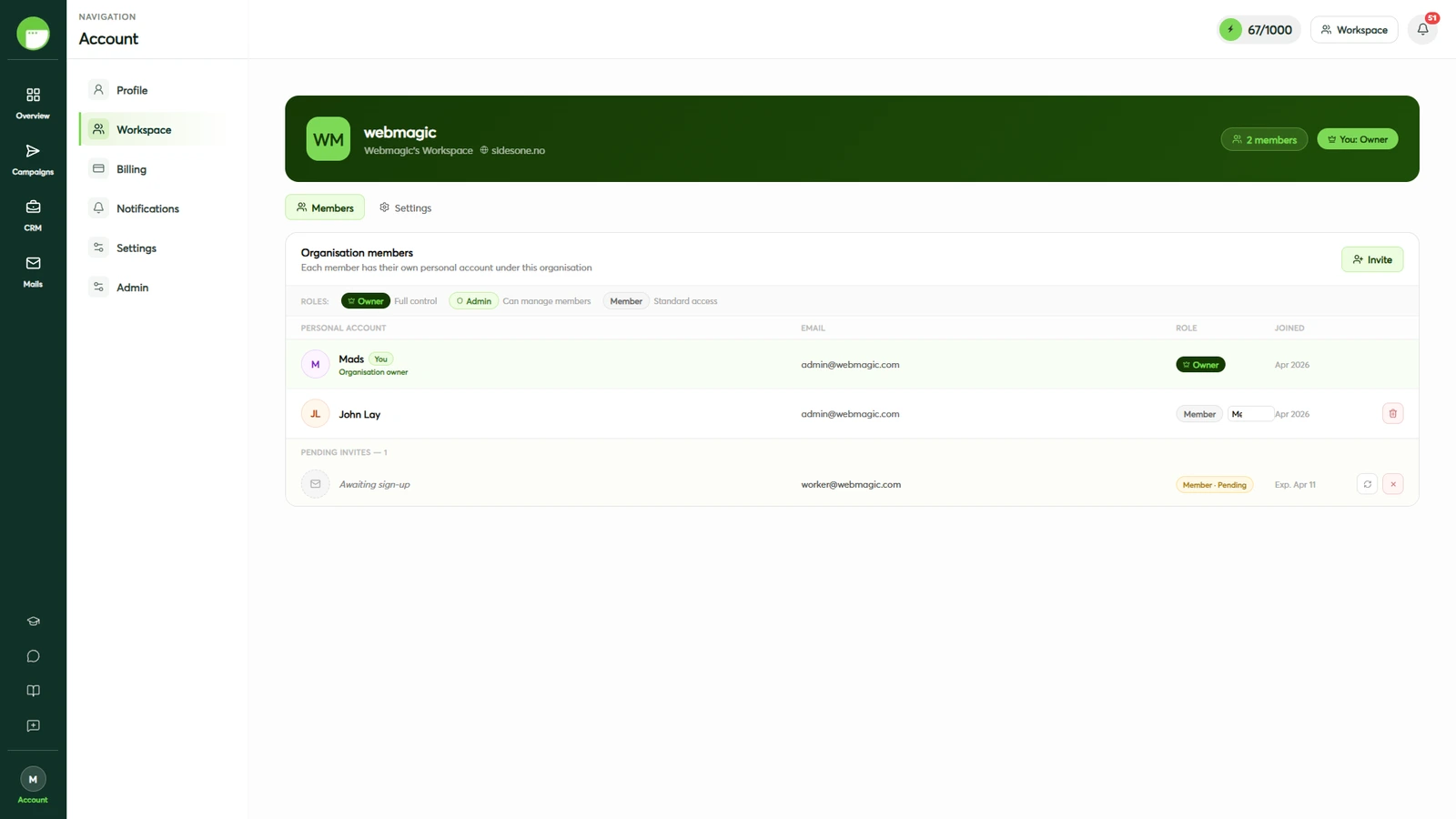
Task: Go to CRM in the left rail
Action: (33, 216)
